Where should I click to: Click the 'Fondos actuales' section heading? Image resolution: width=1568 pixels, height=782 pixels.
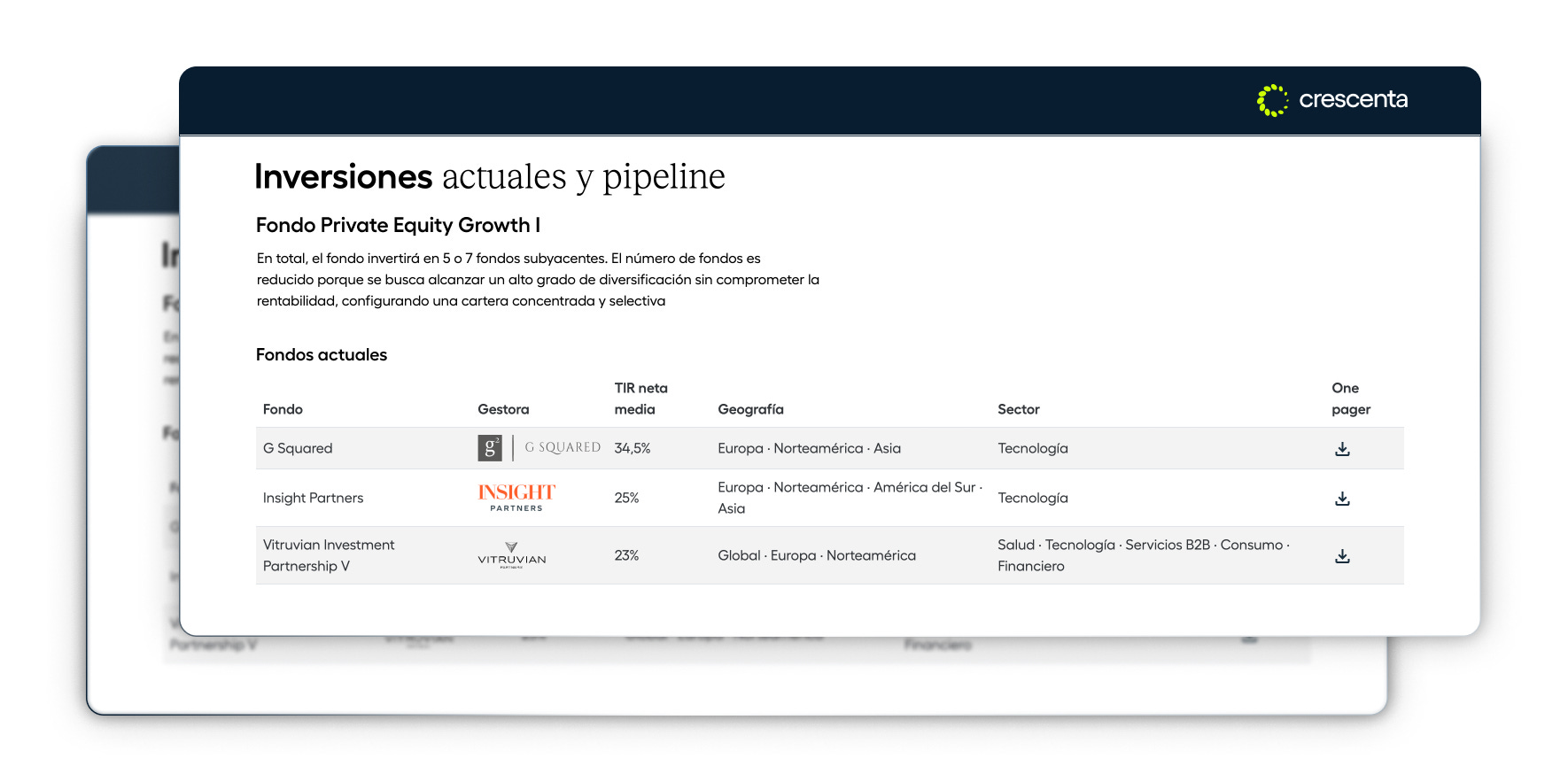(322, 354)
